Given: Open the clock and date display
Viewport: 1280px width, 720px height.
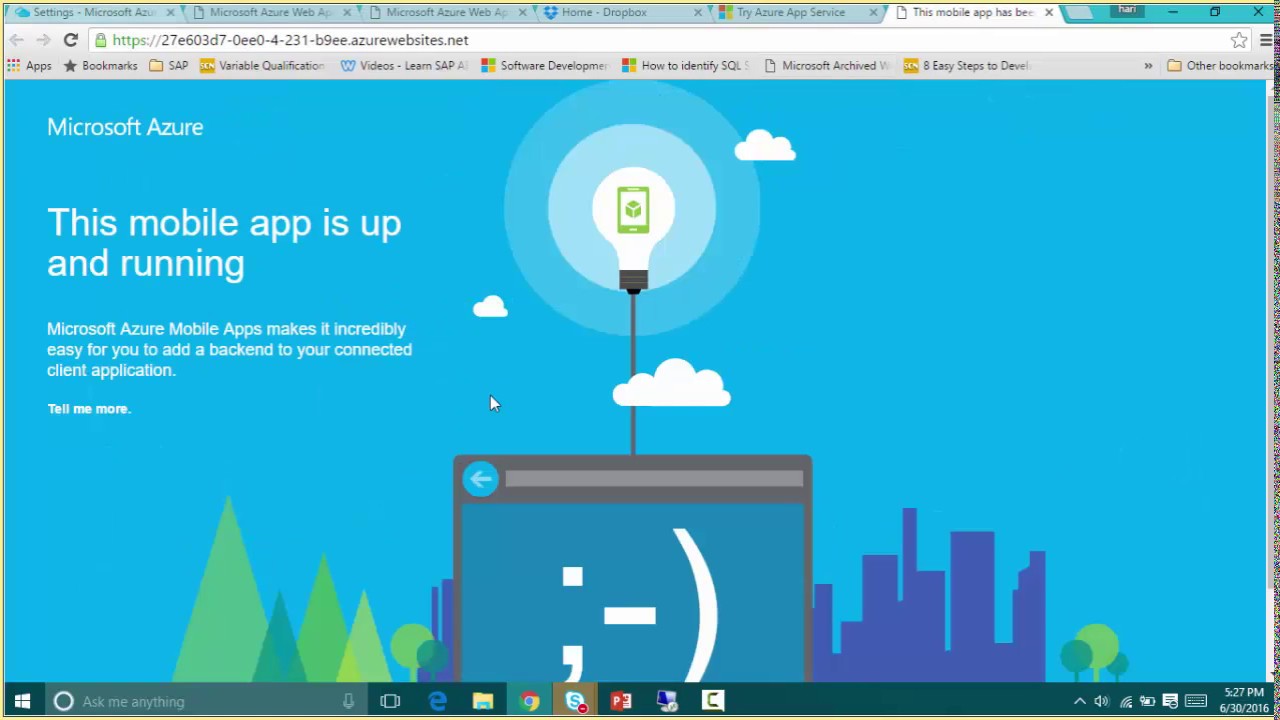Looking at the screenshot, I should coord(1244,701).
